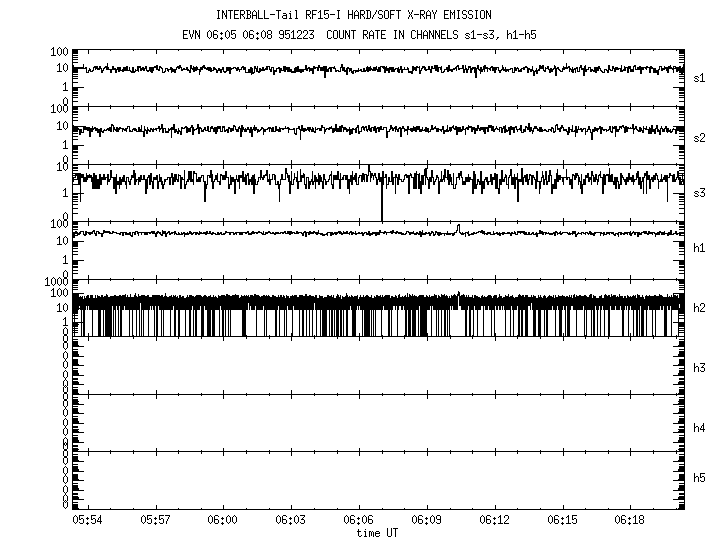Viewport: 720px width, 550px height.
Task: Select the h3 channel label
Action: 699,368
